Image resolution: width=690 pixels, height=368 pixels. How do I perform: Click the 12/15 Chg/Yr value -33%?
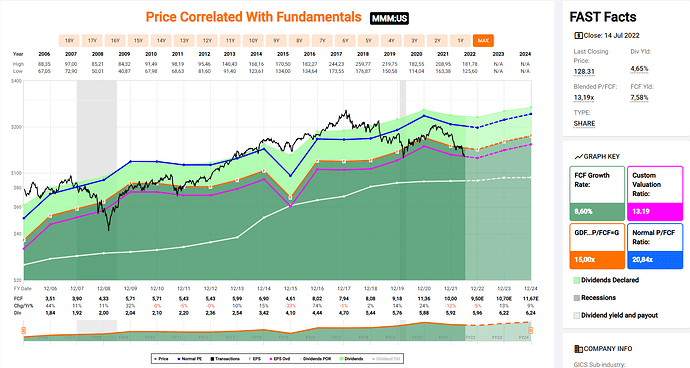click(x=290, y=306)
